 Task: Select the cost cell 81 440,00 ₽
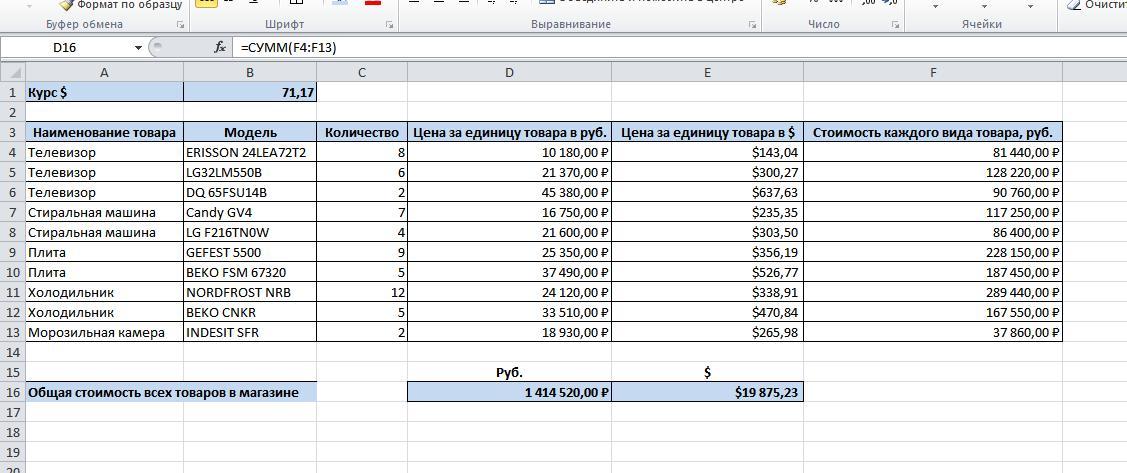pos(933,152)
